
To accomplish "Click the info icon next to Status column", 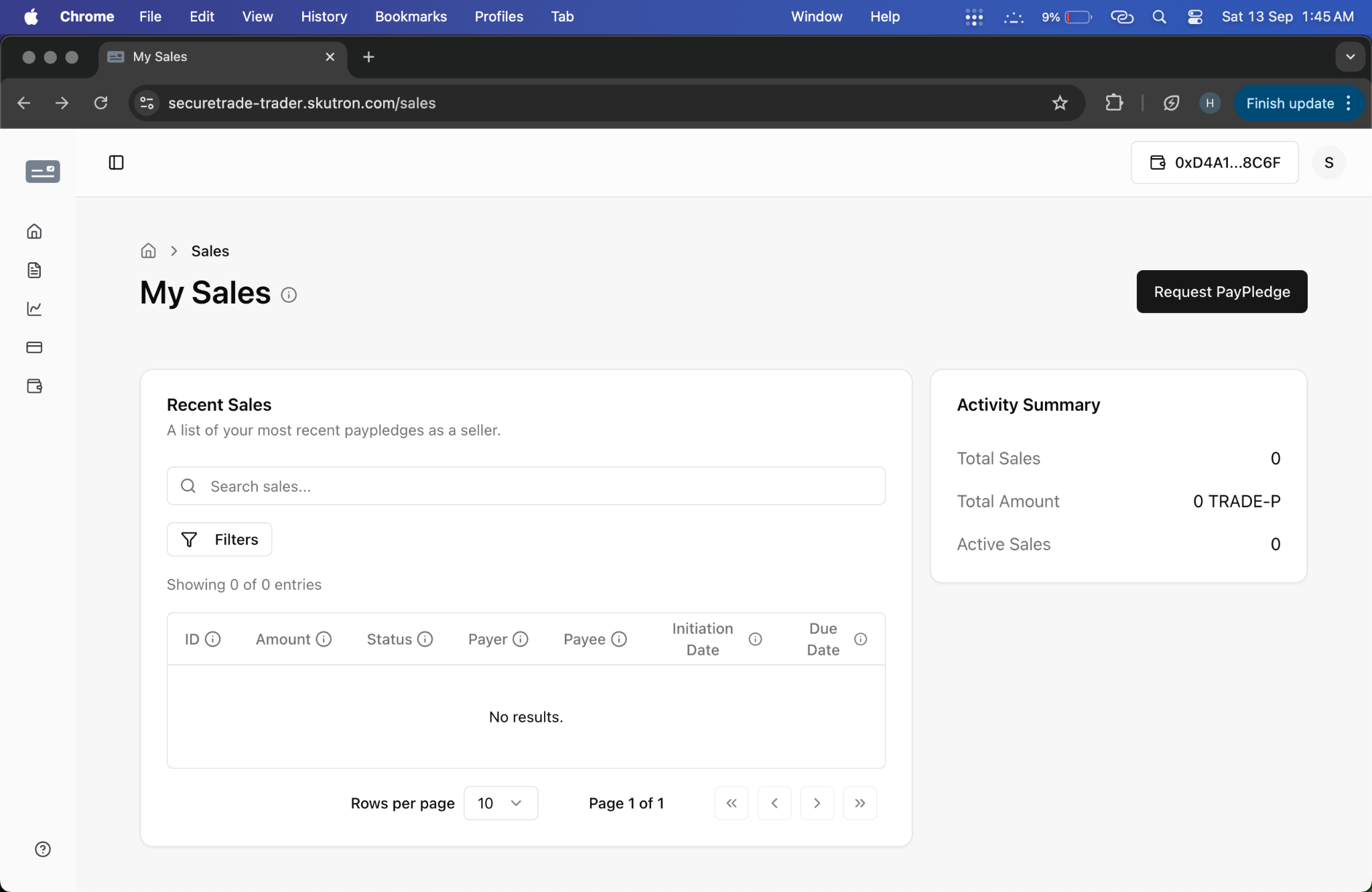I will point(425,639).
